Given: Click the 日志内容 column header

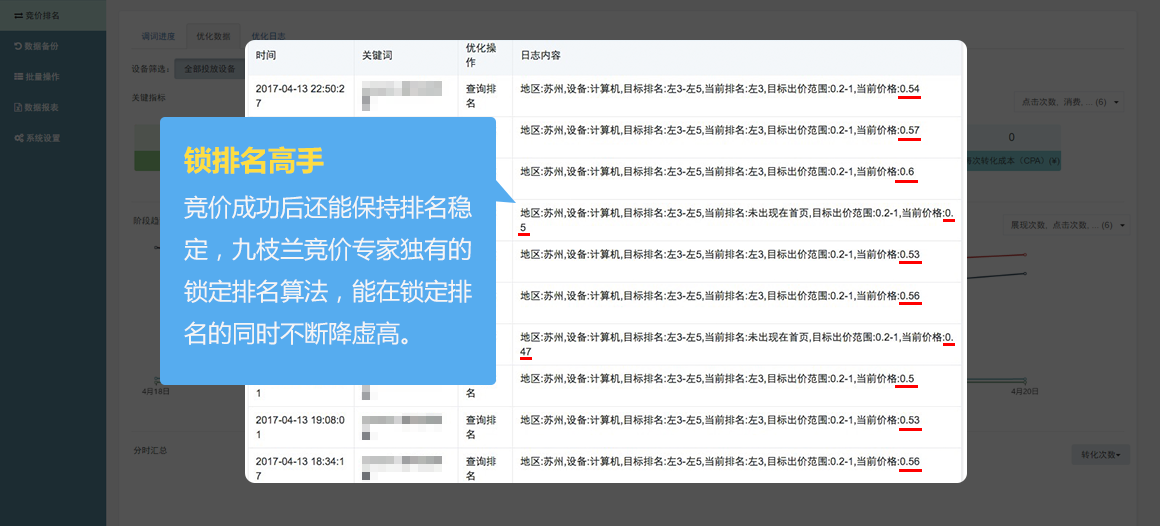Looking at the screenshot, I should [x=541, y=56].
